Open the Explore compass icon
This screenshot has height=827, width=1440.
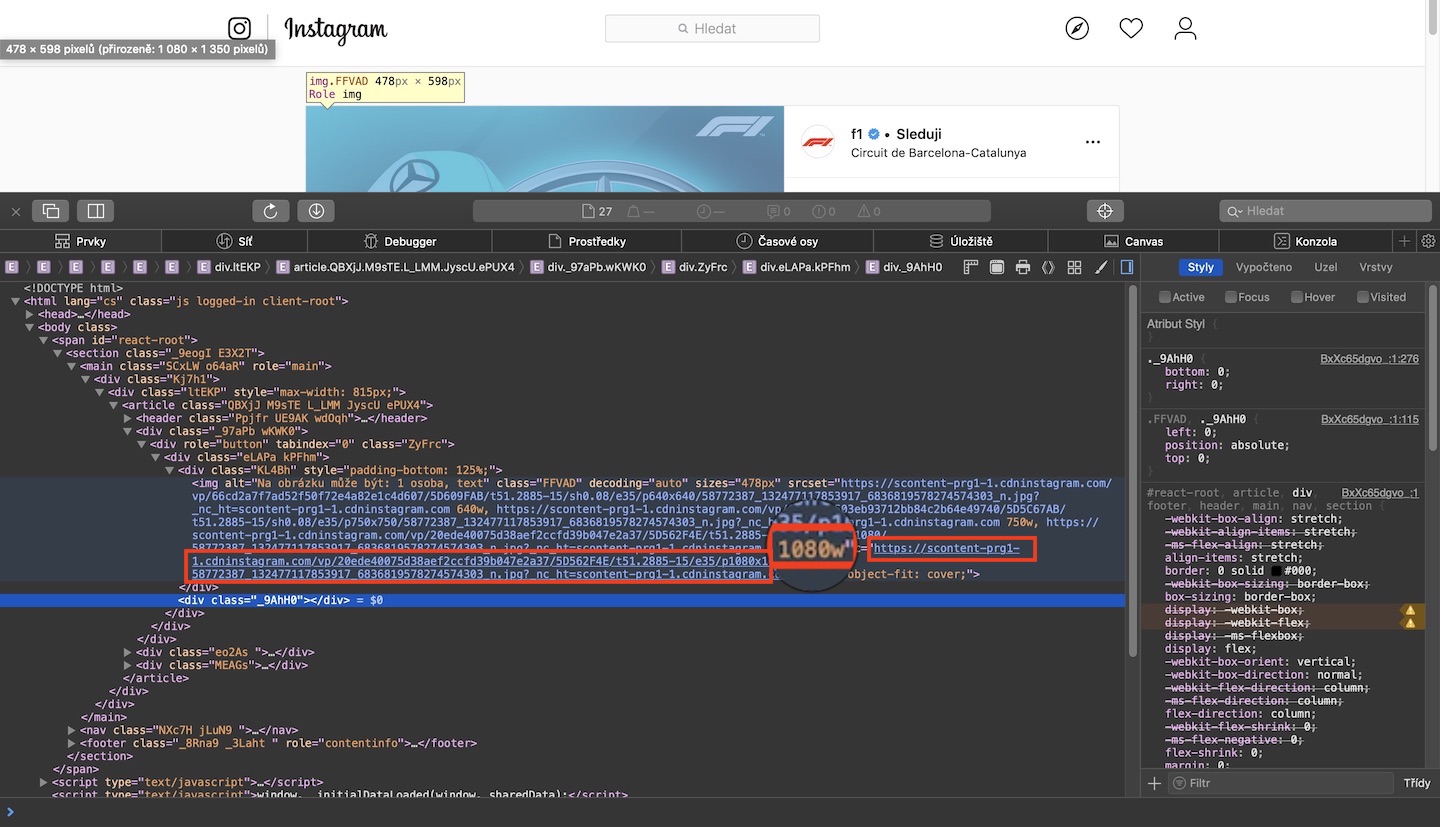[x=1077, y=28]
